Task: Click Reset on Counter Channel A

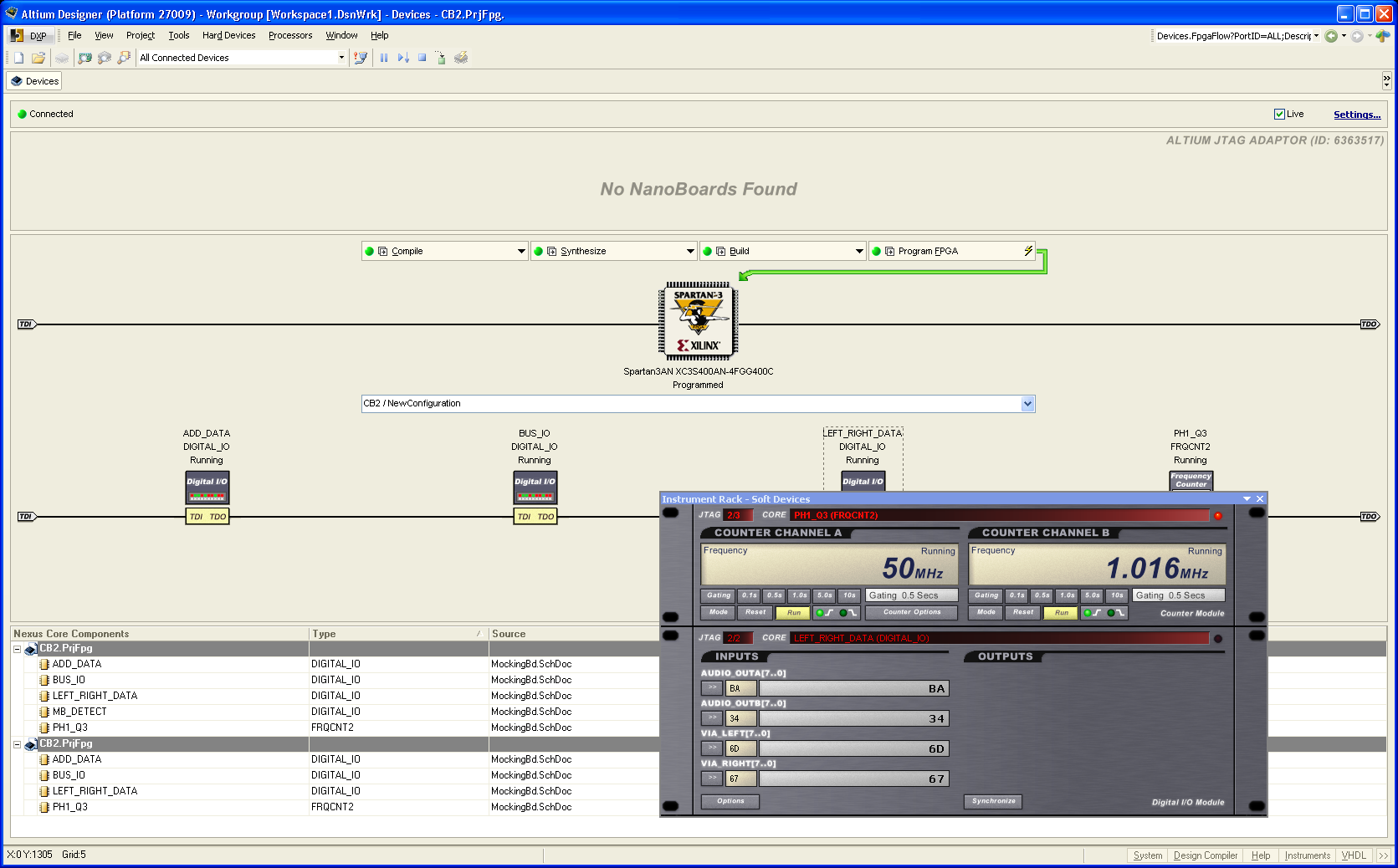Action: [x=755, y=613]
